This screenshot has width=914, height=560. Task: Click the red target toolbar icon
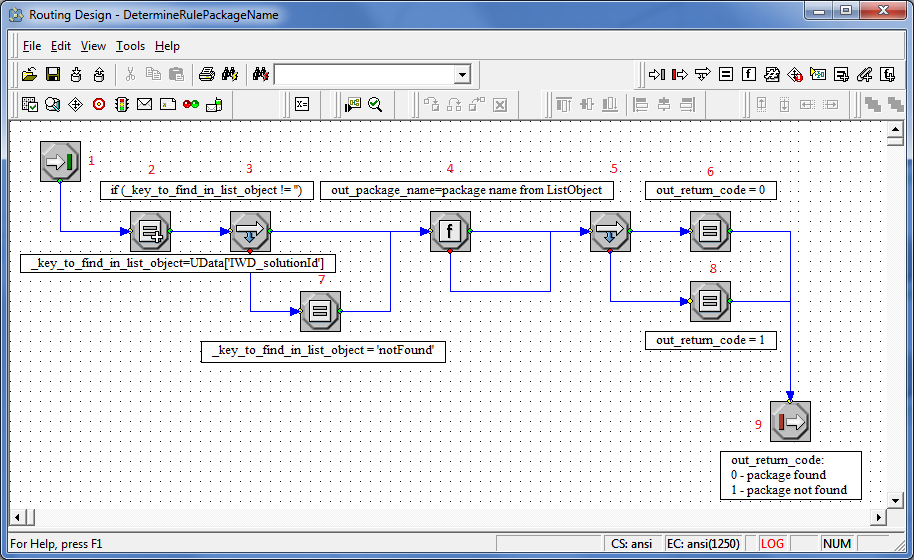[98, 104]
